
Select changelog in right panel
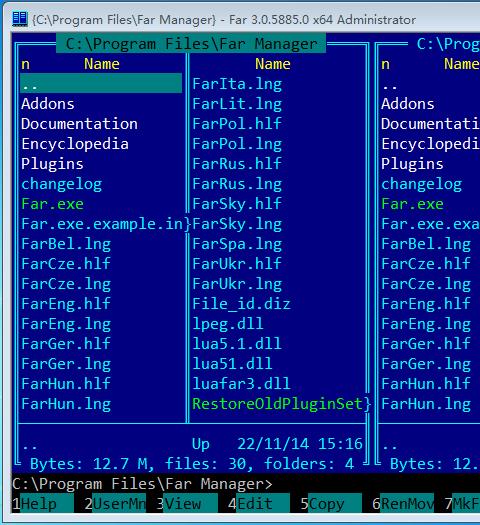[421, 184]
